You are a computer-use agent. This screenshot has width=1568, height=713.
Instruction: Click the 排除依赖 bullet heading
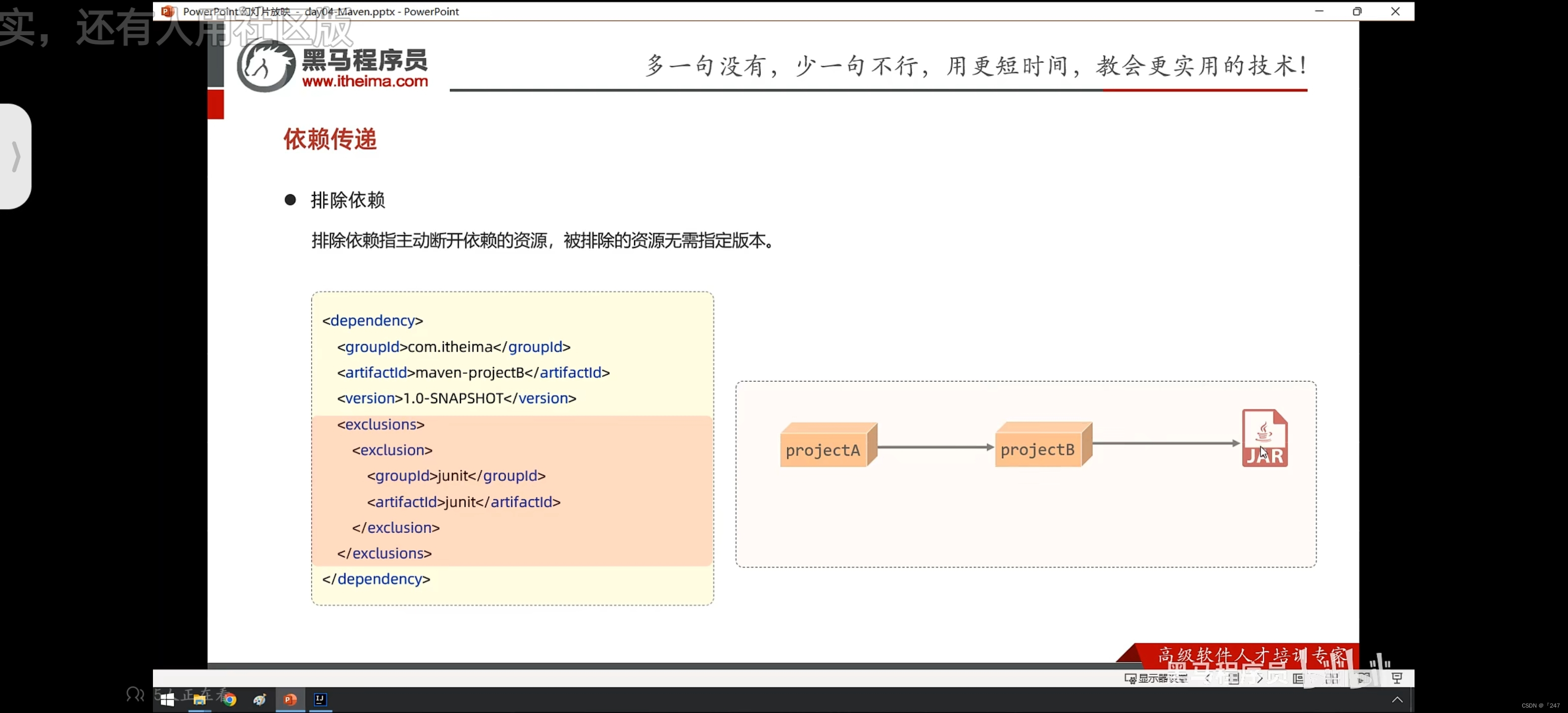point(347,200)
